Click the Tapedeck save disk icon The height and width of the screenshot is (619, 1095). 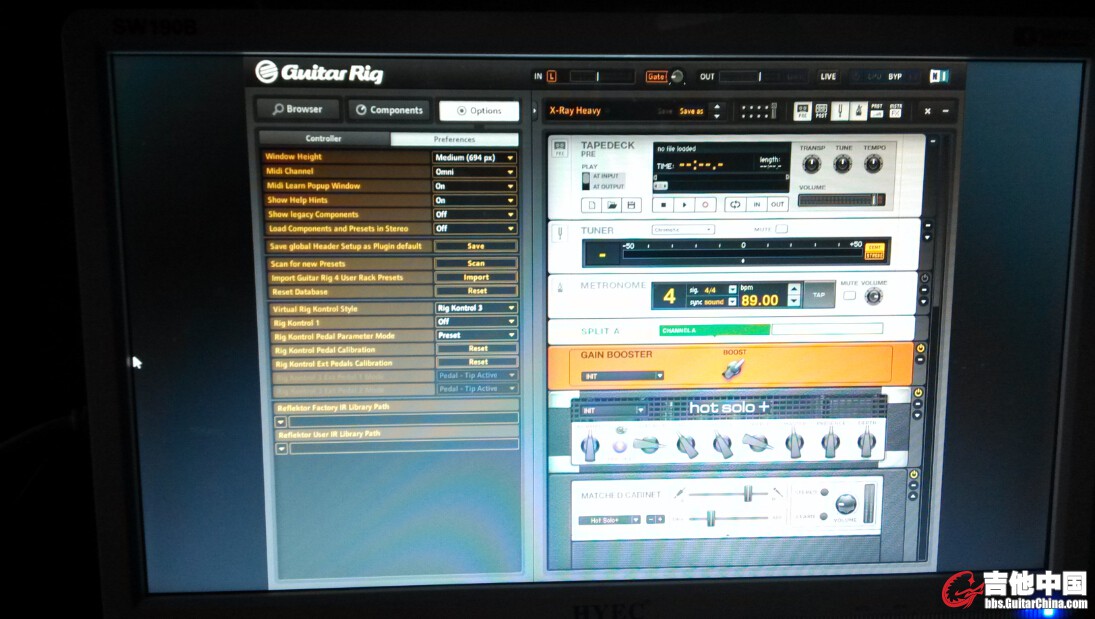click(x=631, y=205)
